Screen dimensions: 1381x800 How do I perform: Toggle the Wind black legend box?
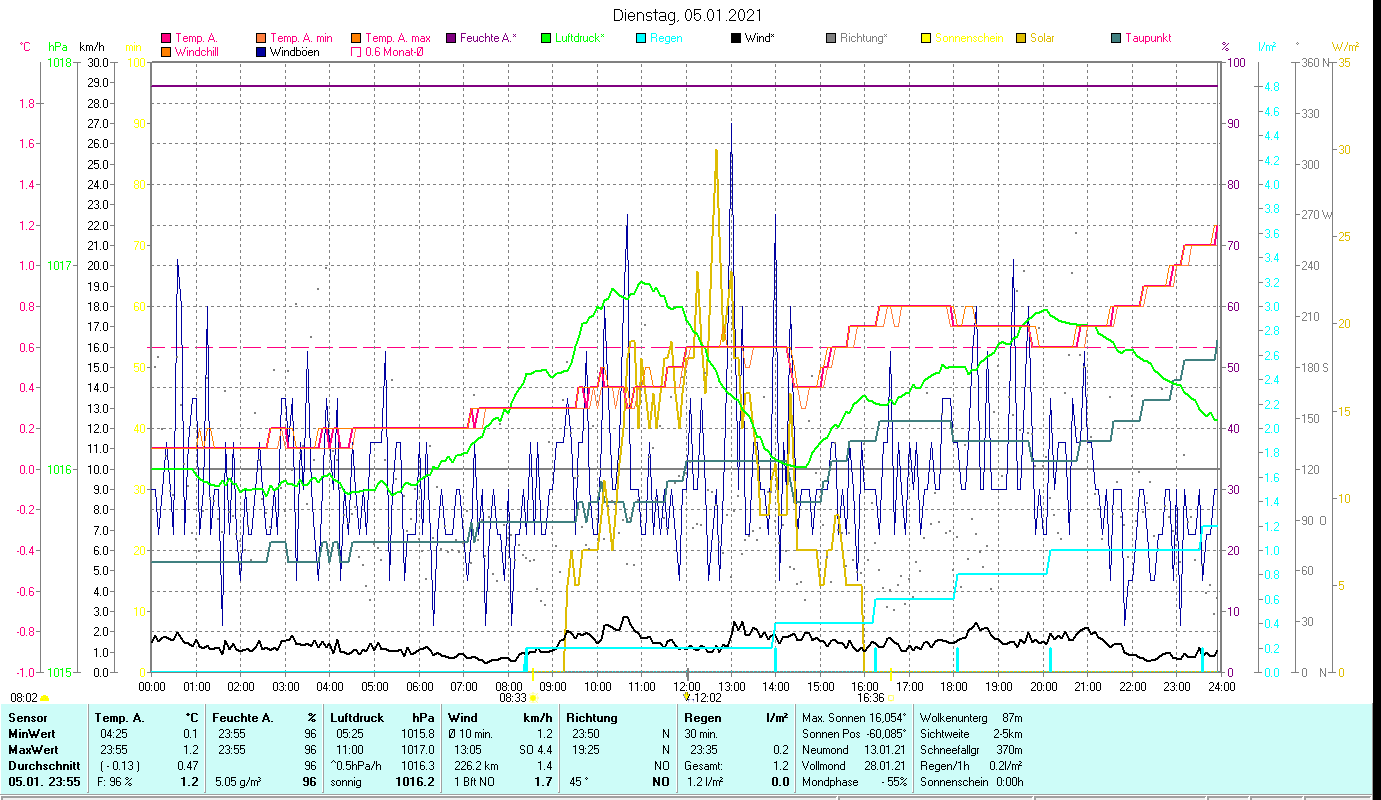pyautogui.click(x=736, y=39)
